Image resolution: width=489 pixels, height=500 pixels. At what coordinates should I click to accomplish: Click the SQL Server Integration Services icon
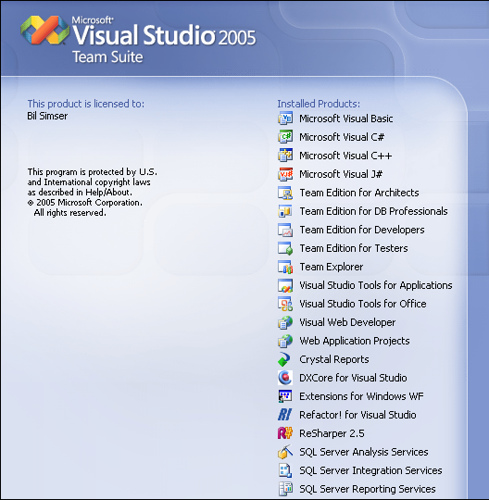click(x=285, y=470)
